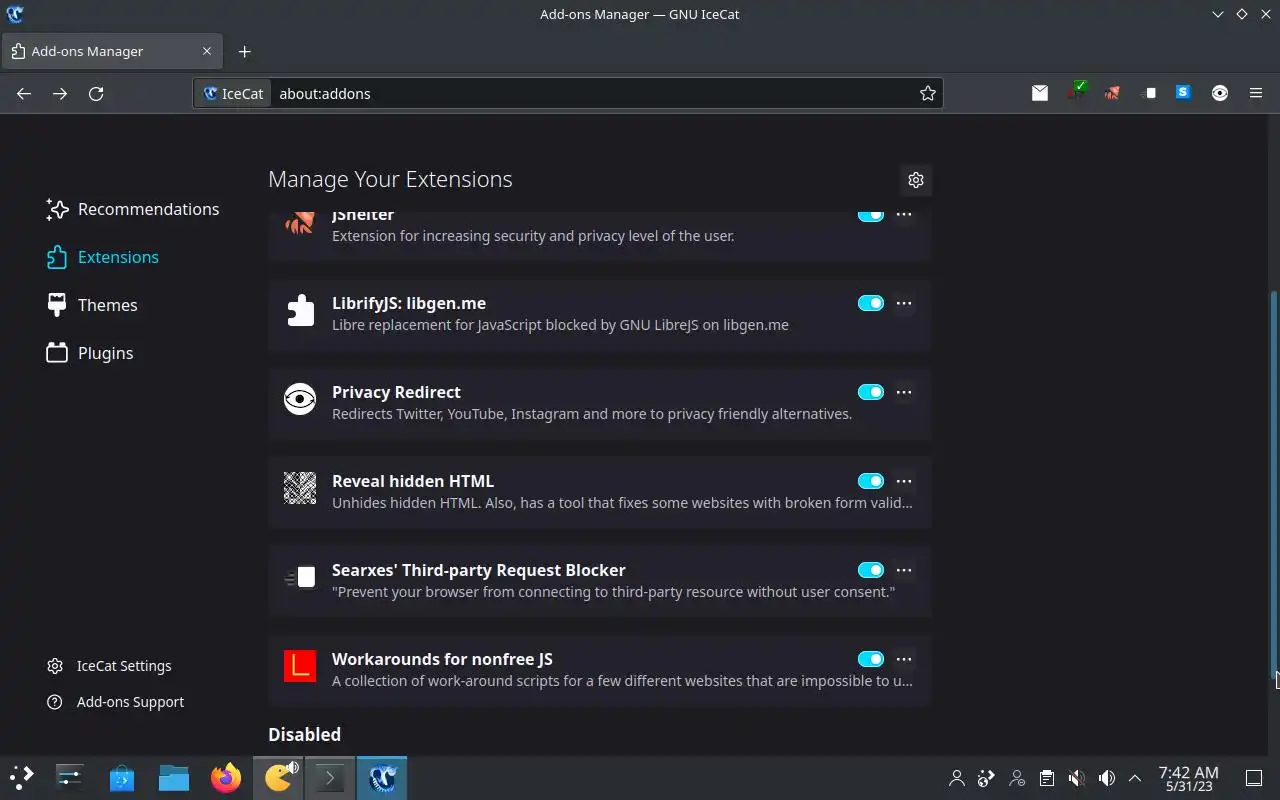The image size is (1280, 800).
Task: Open more options for Searxes' Request Blocker
Action: [904, 570]
